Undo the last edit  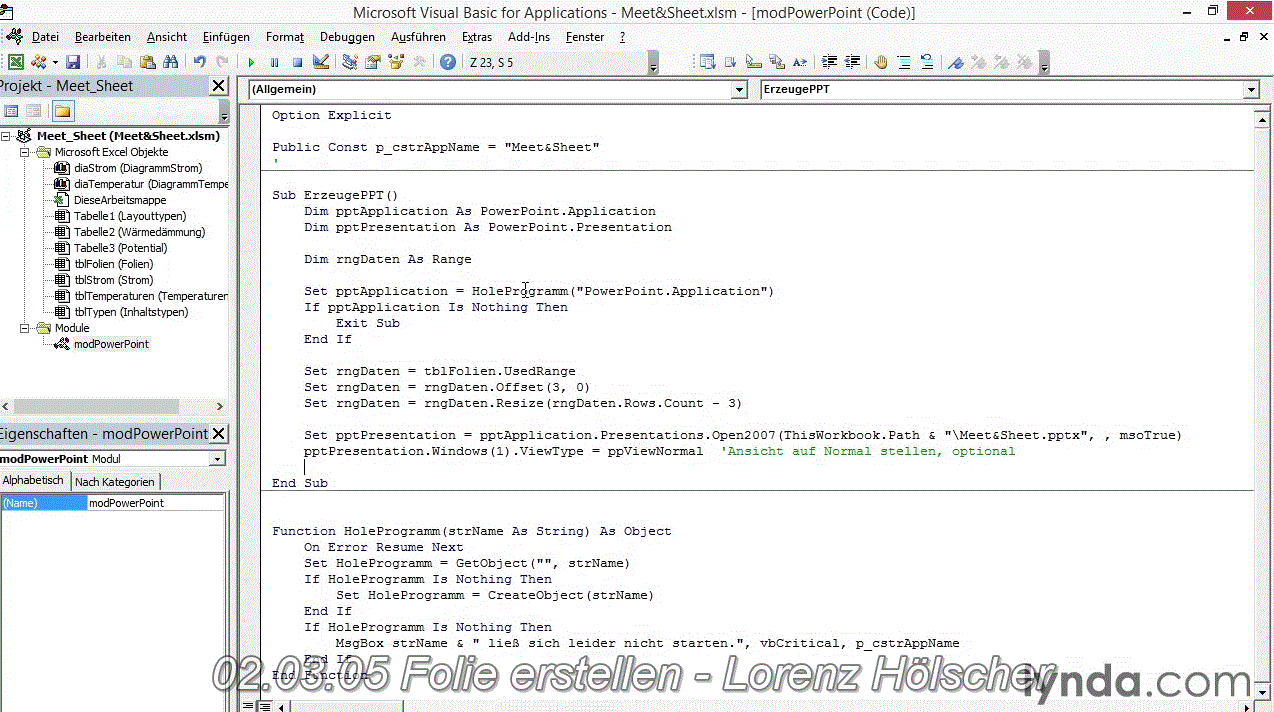[x=199, y=62]
